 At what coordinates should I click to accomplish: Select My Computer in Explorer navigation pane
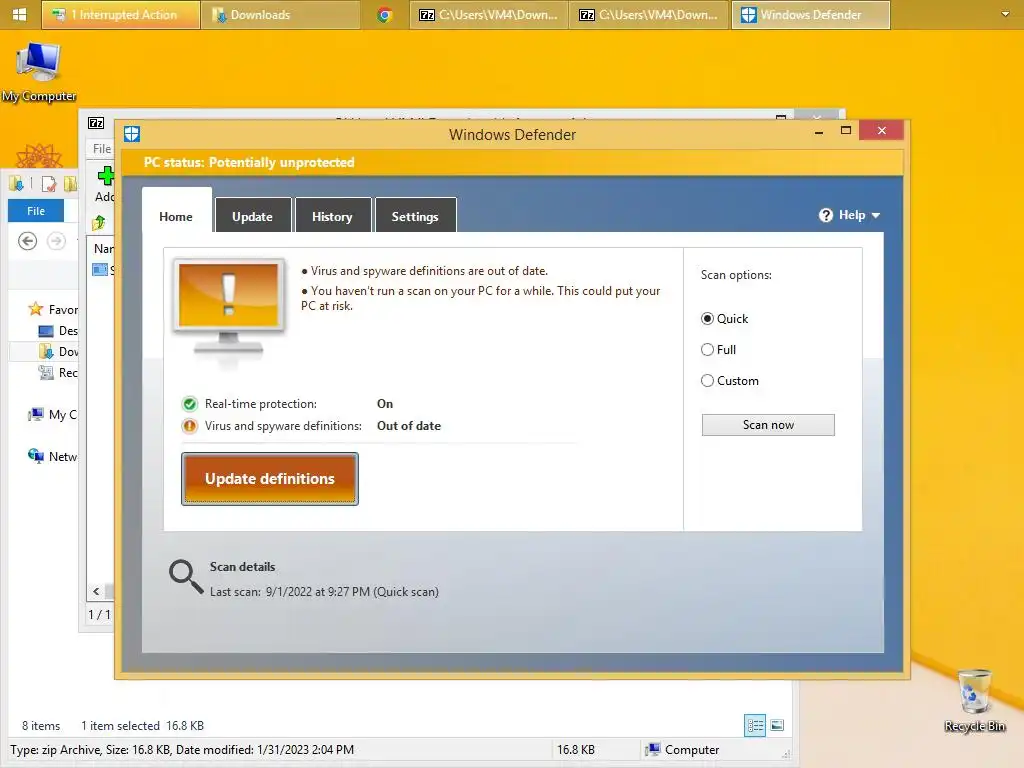click(53, 414)
